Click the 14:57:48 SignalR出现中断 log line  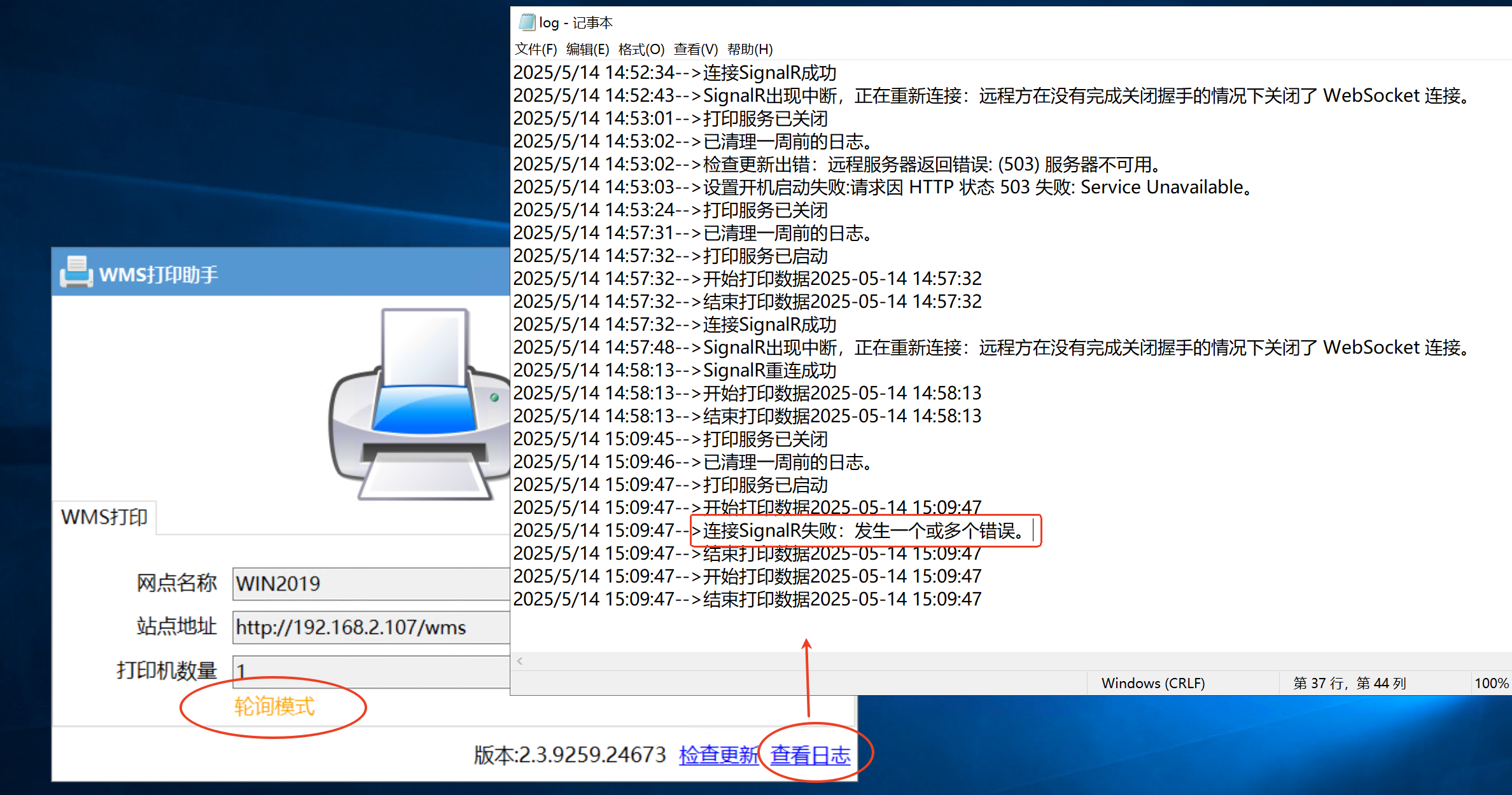point(993,347)
